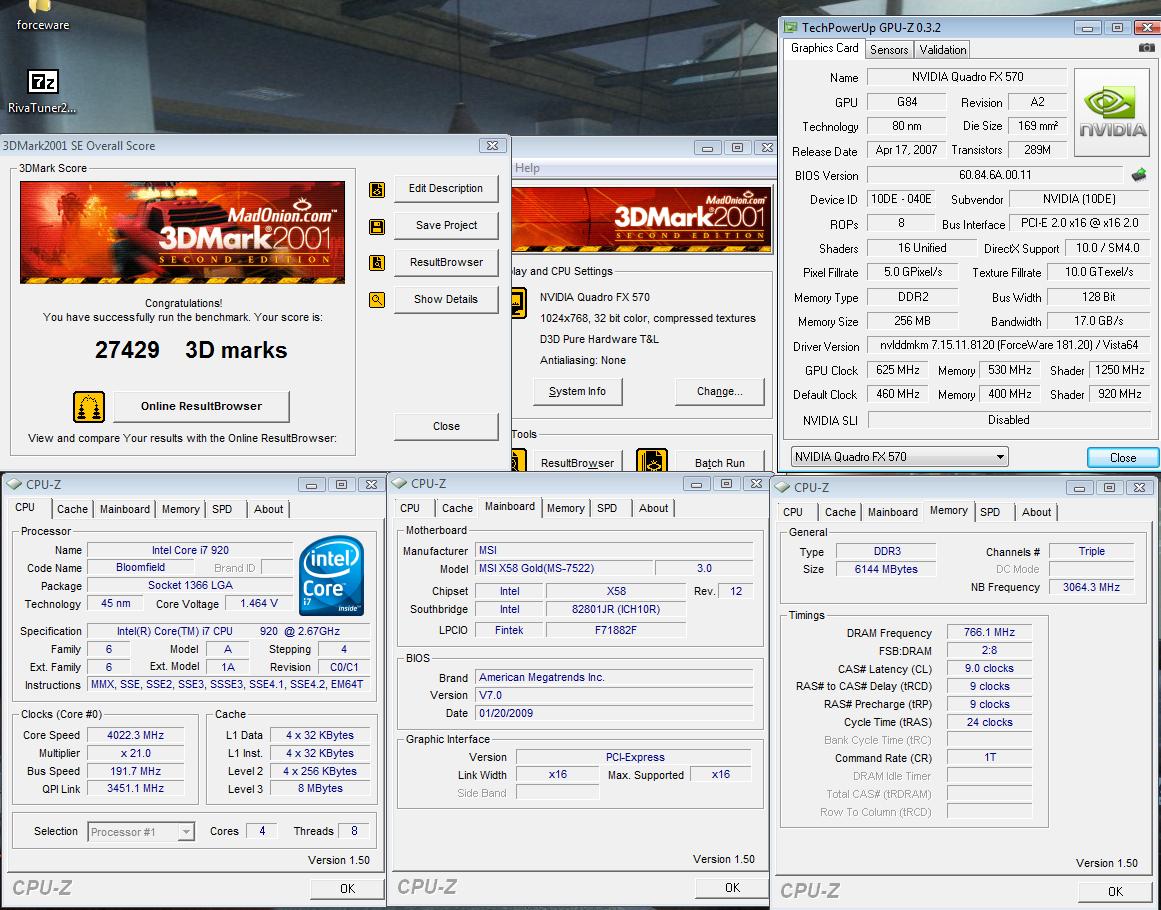Click the CPU-Z Mainboard window title icon

[x=400, y=483]
